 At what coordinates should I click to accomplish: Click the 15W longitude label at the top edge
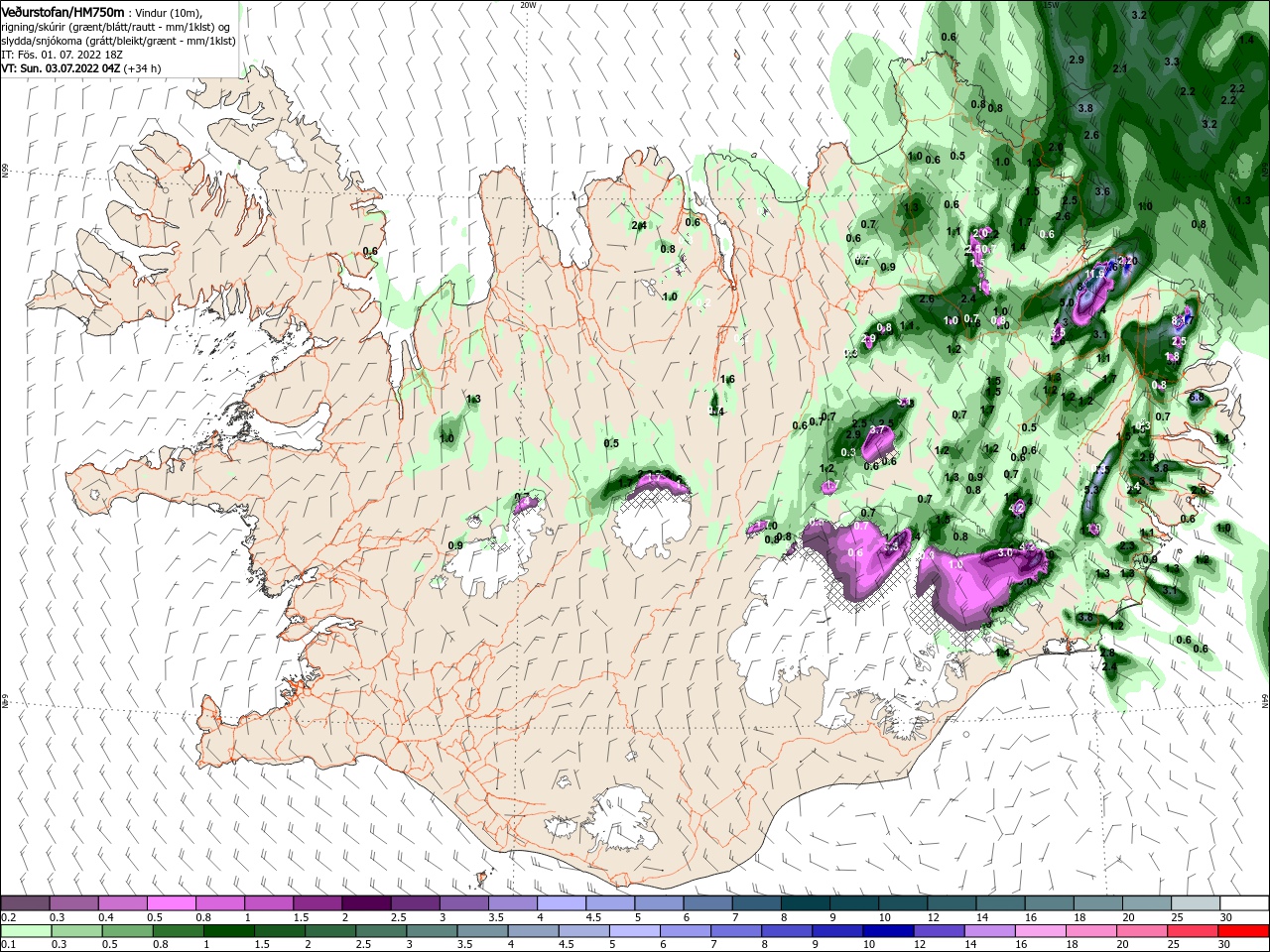1052,5
